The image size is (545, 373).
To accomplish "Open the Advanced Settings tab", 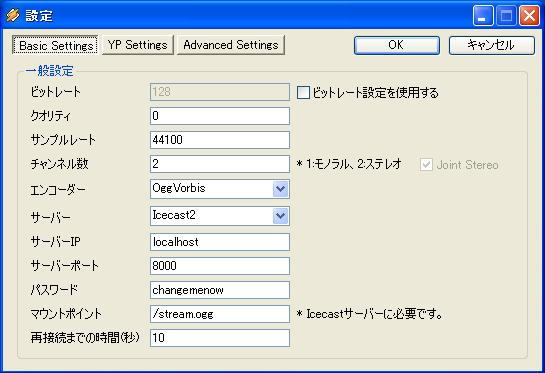I will click(x=231, y=45).
